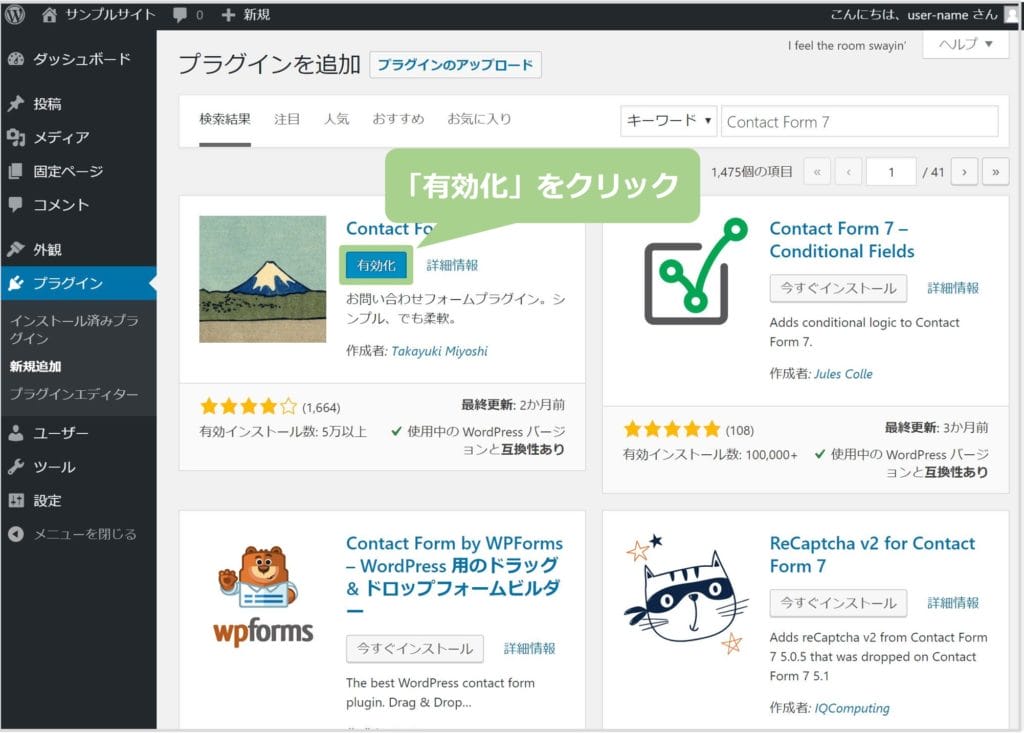The height and width of the screenshot is (733, 1024).
Task: Click the プラグイン plug icon in sidebar
Action: coord(16,283)
